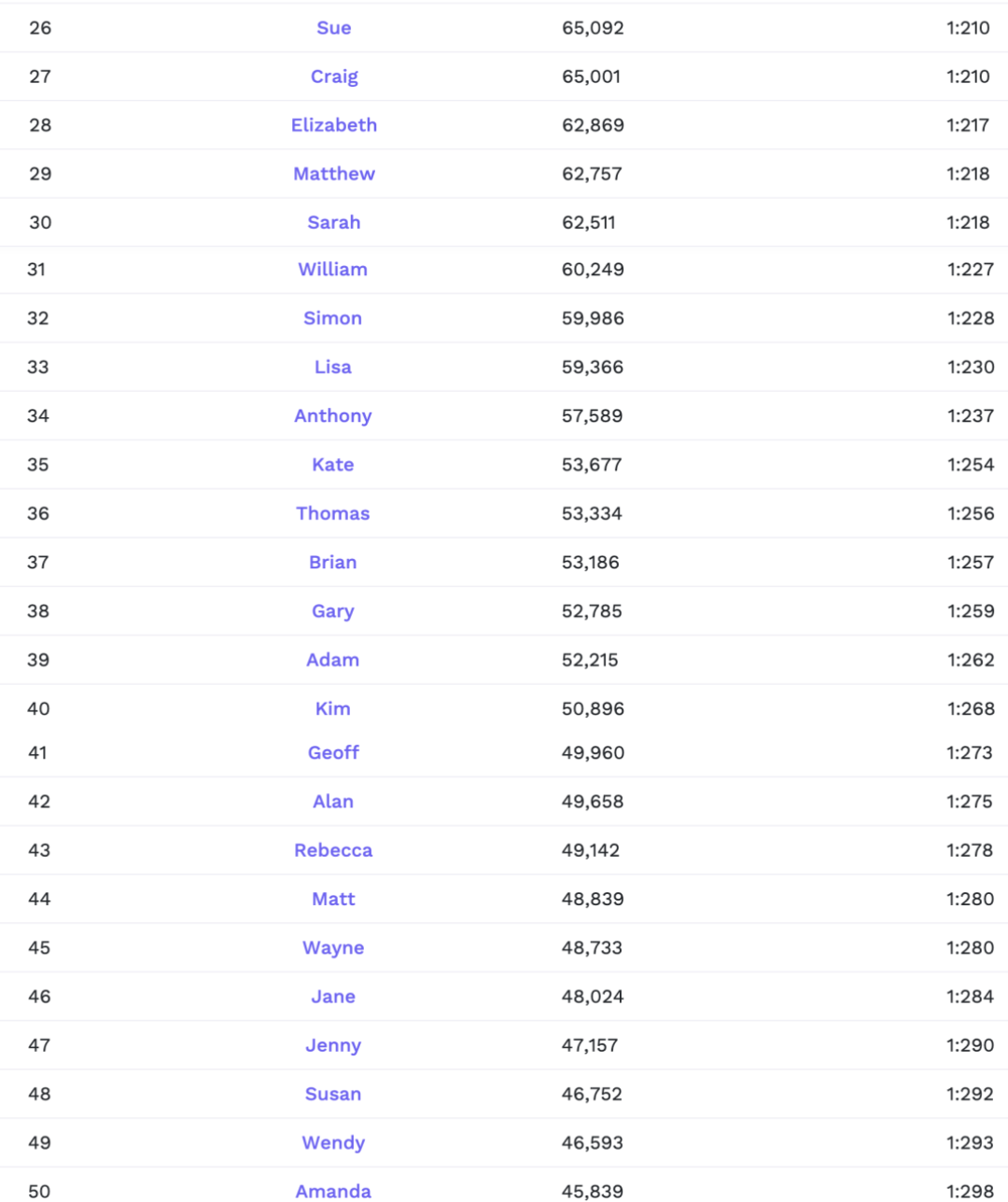
Task: Open the Thomas link
Action: (x=332, y=513)
